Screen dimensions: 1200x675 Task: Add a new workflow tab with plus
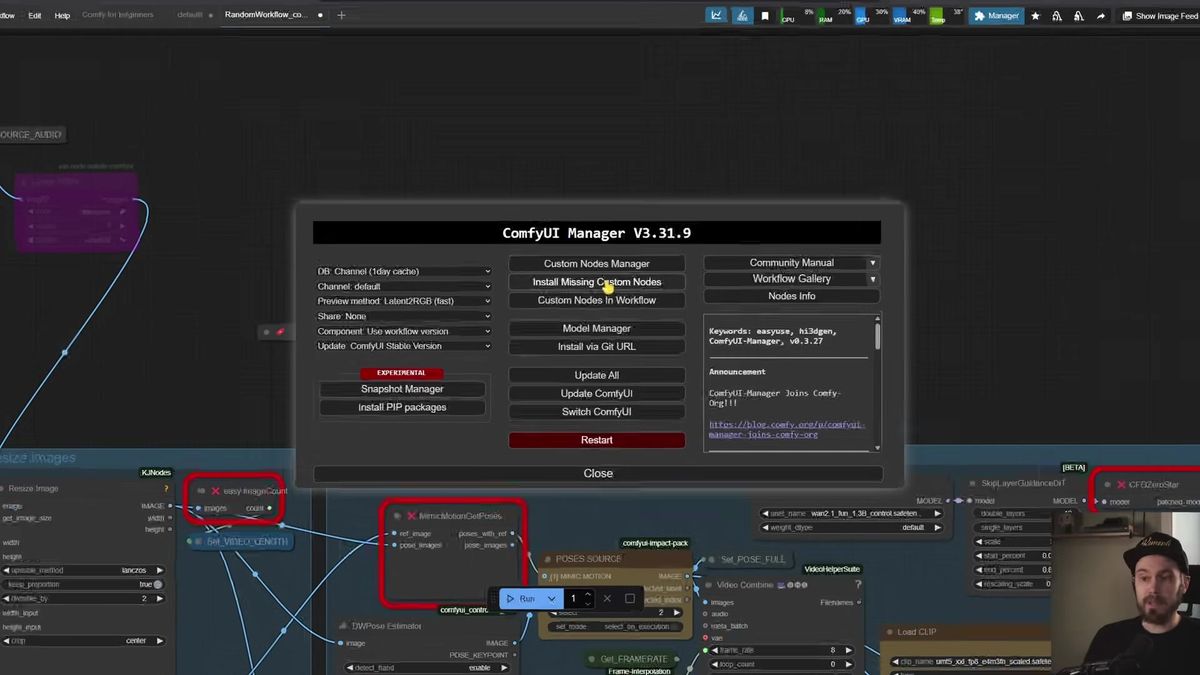click(x=341, y=15)
